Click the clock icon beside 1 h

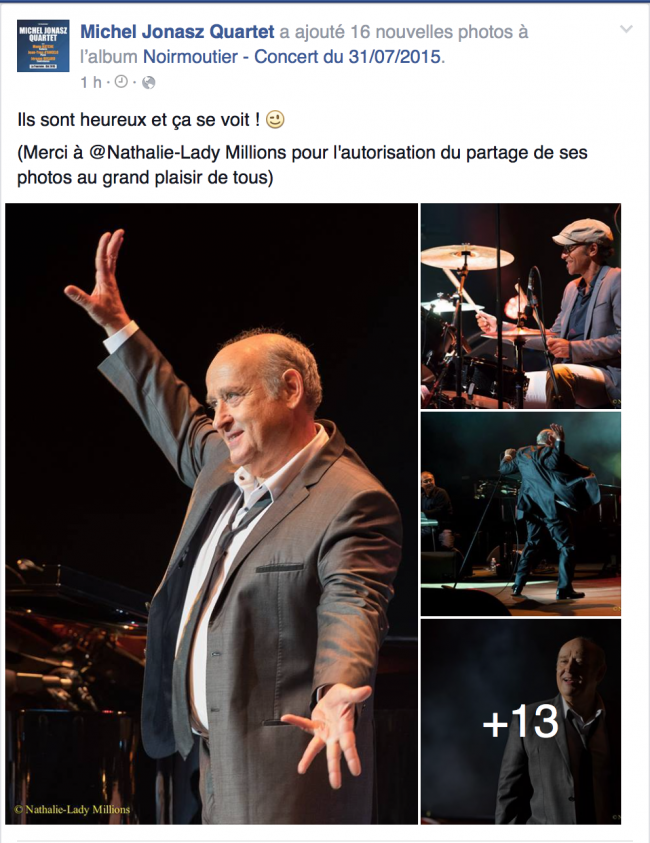[122, 82]
